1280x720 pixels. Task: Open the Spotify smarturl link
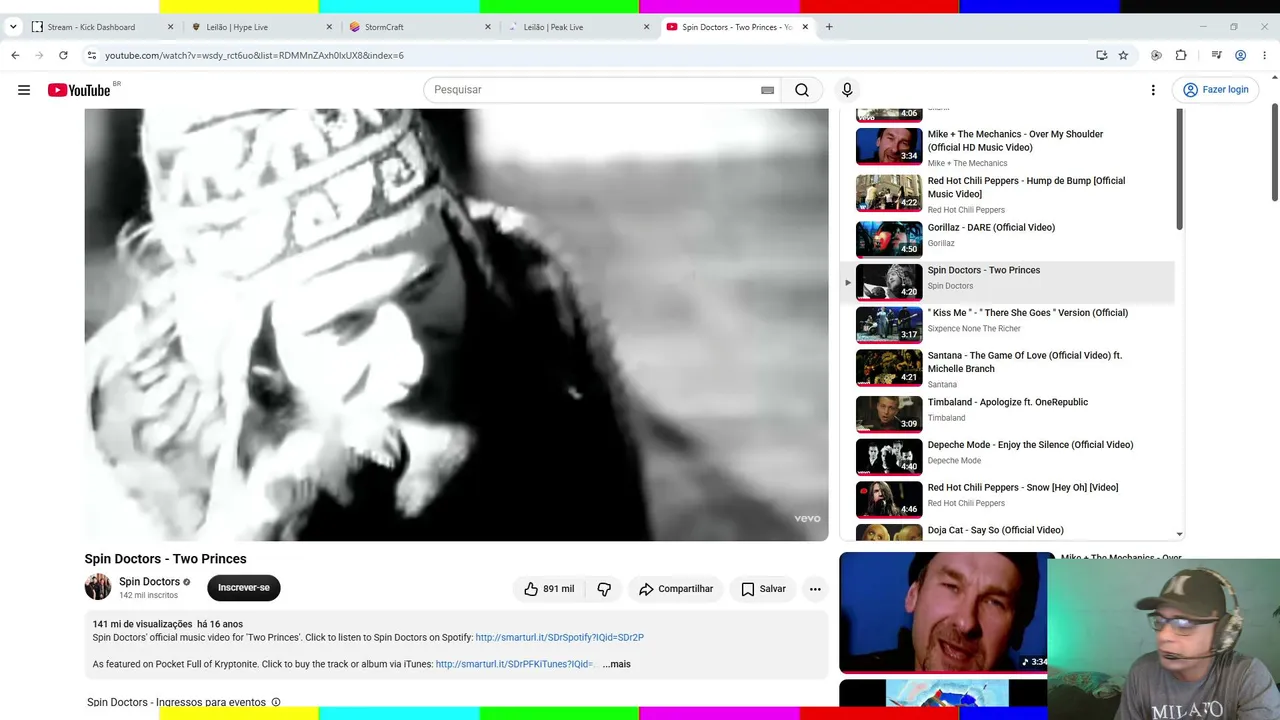click(559, 637)
